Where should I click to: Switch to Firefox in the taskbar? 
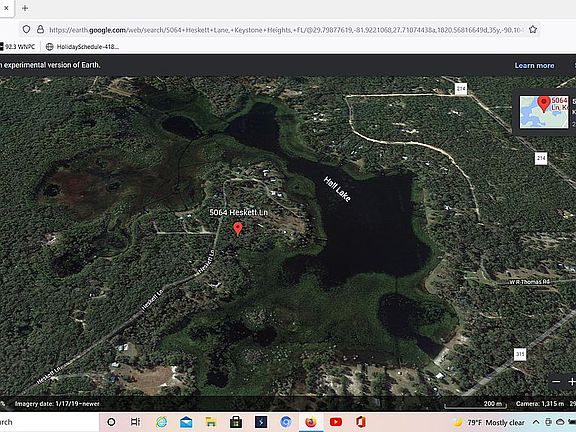[311, 422]
